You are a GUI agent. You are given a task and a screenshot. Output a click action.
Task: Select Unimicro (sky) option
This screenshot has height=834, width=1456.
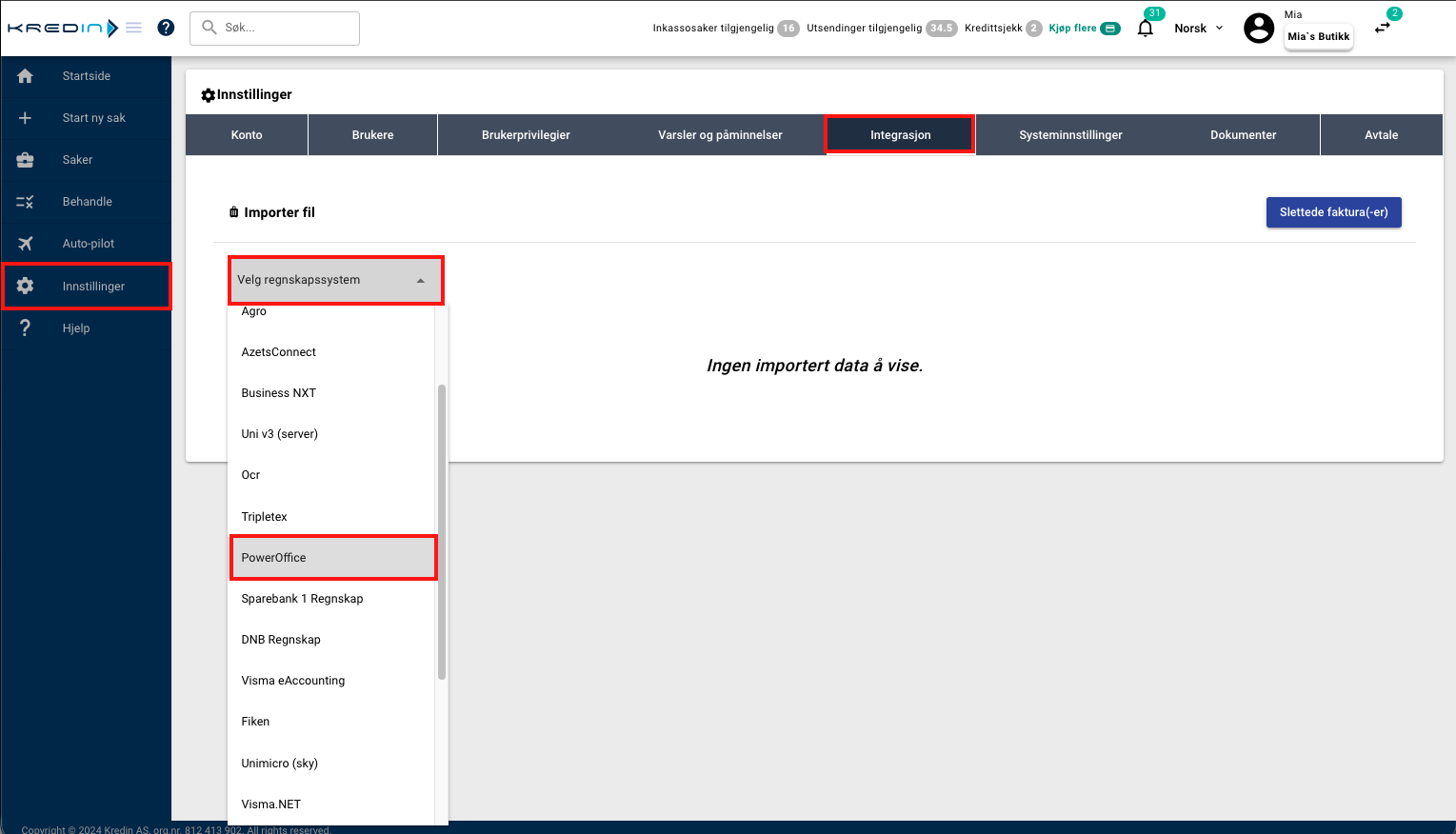331,764
